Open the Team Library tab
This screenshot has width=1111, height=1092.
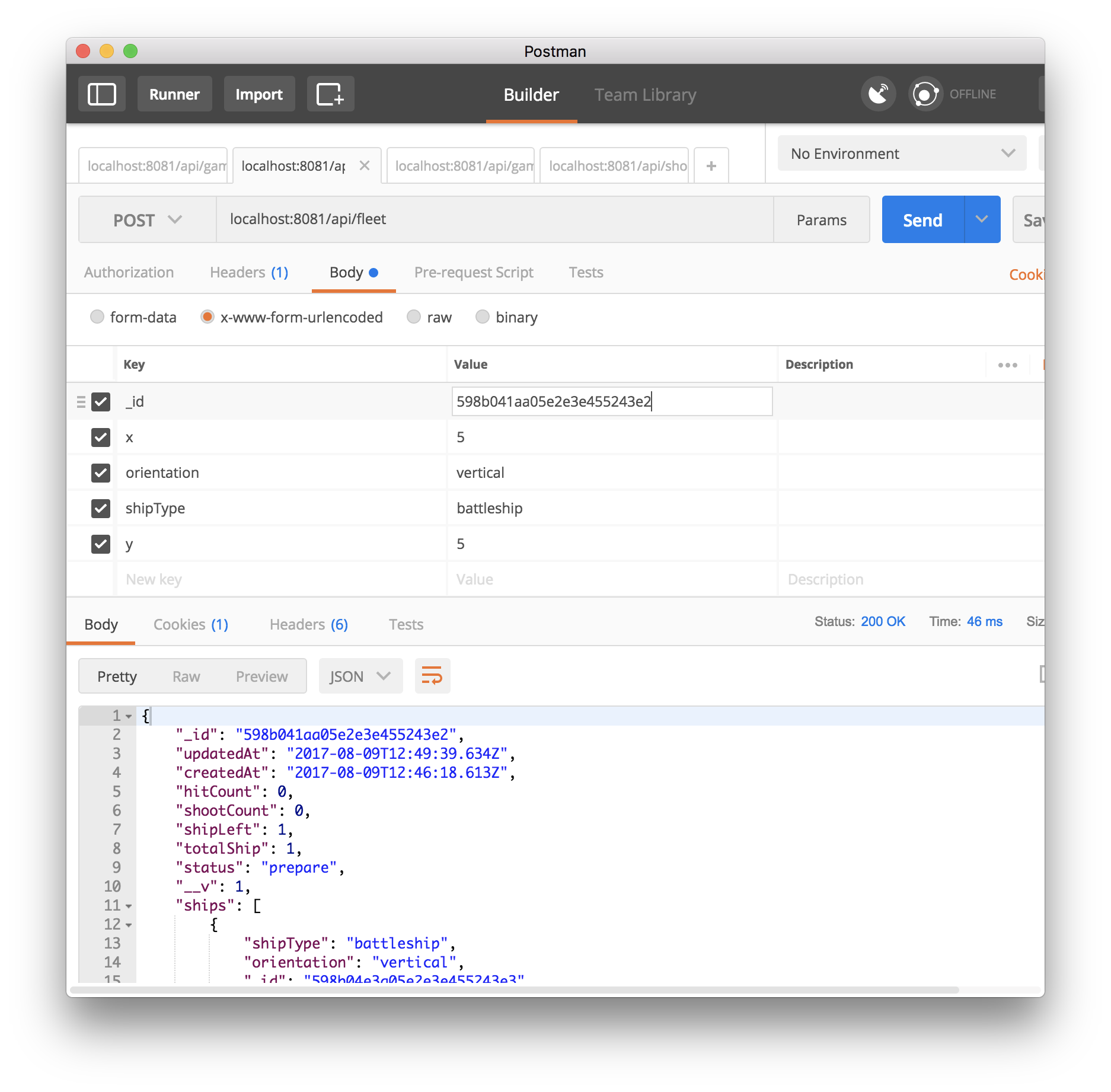click(x=645, y=95)
